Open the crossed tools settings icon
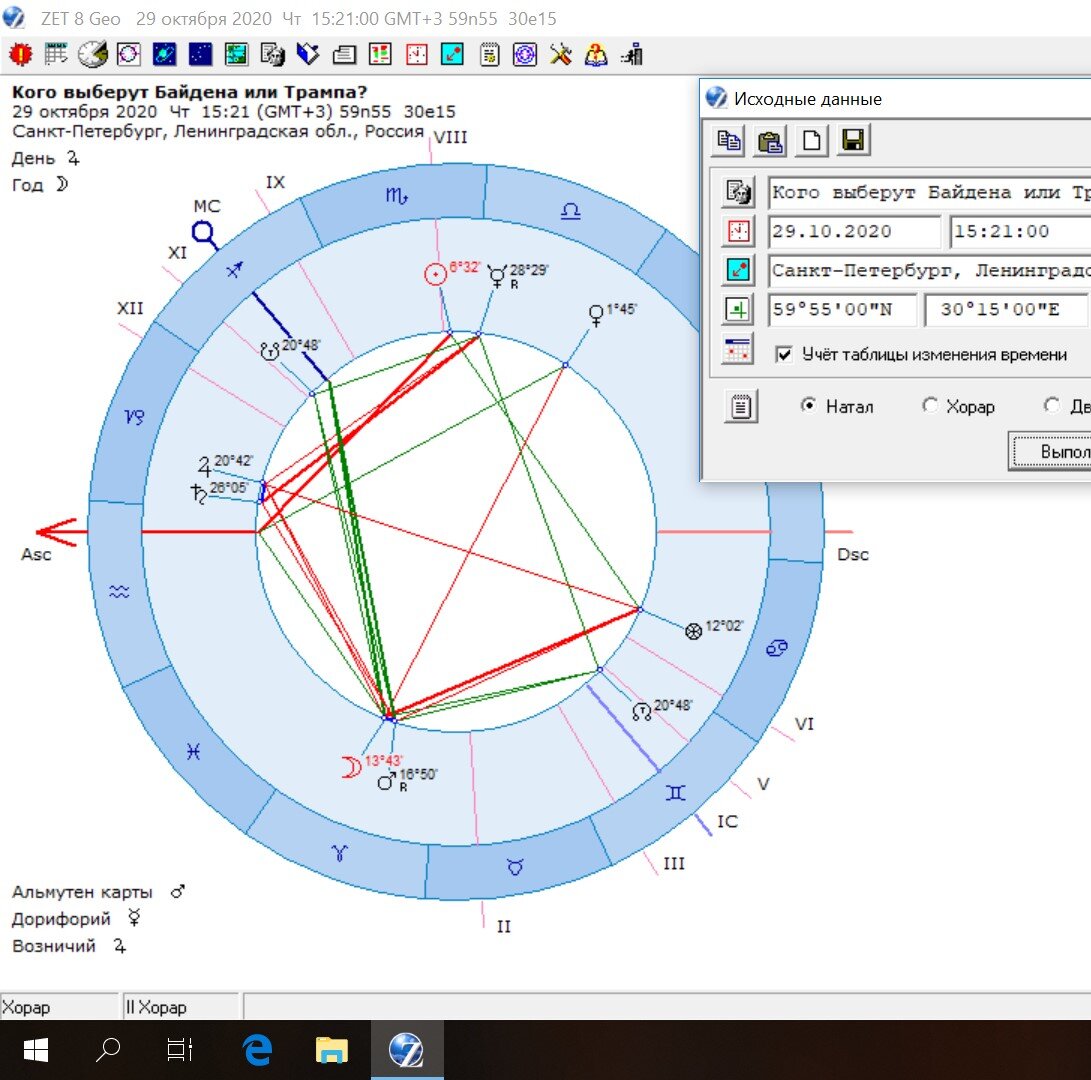Screen dimensions: 1091x1080 561,54
